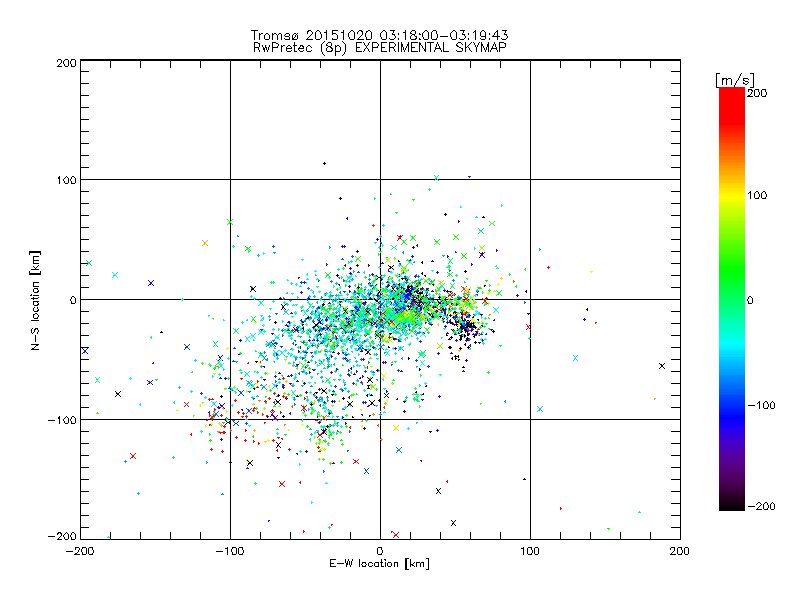
Task: Click the x-axis tick label '0'
Action: coord(380,552)
